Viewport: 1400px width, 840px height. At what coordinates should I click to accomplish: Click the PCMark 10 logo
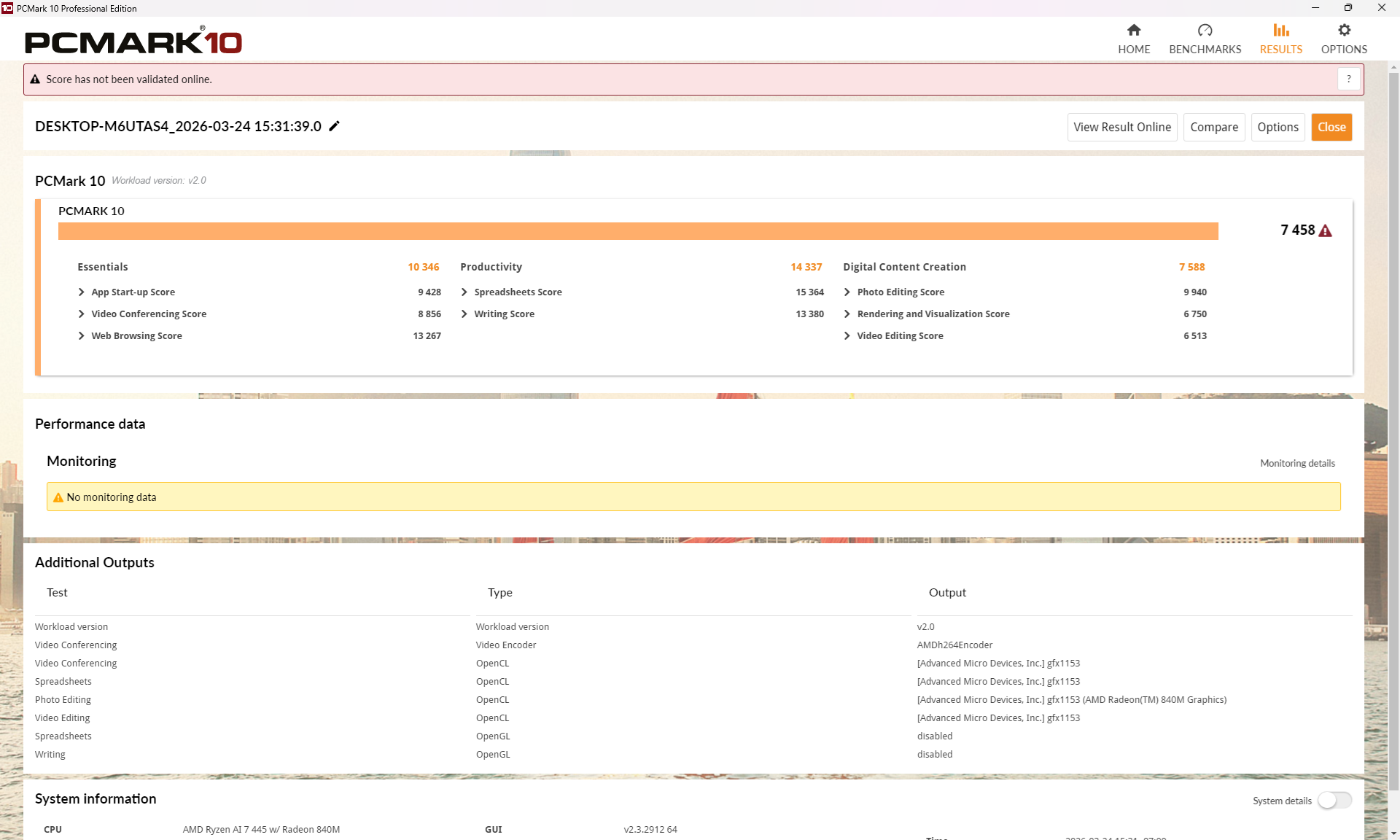pos(133,42)
